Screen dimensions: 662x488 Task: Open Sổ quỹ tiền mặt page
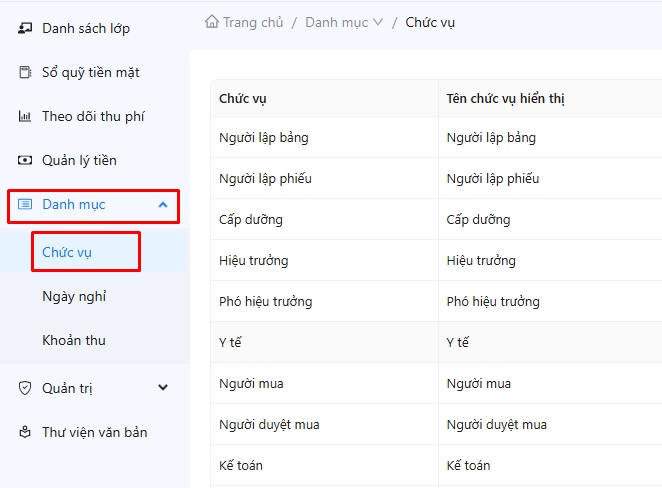(90, 72)
